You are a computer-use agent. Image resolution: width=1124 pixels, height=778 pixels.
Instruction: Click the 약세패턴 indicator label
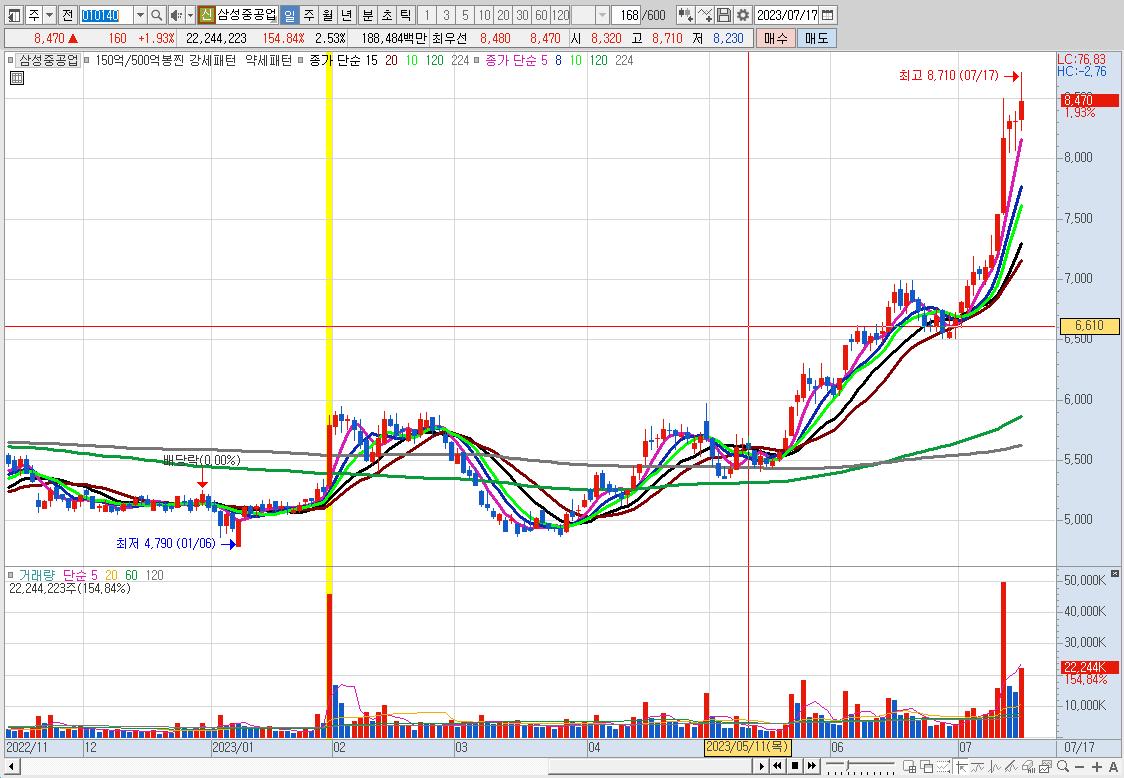(269, 60)
